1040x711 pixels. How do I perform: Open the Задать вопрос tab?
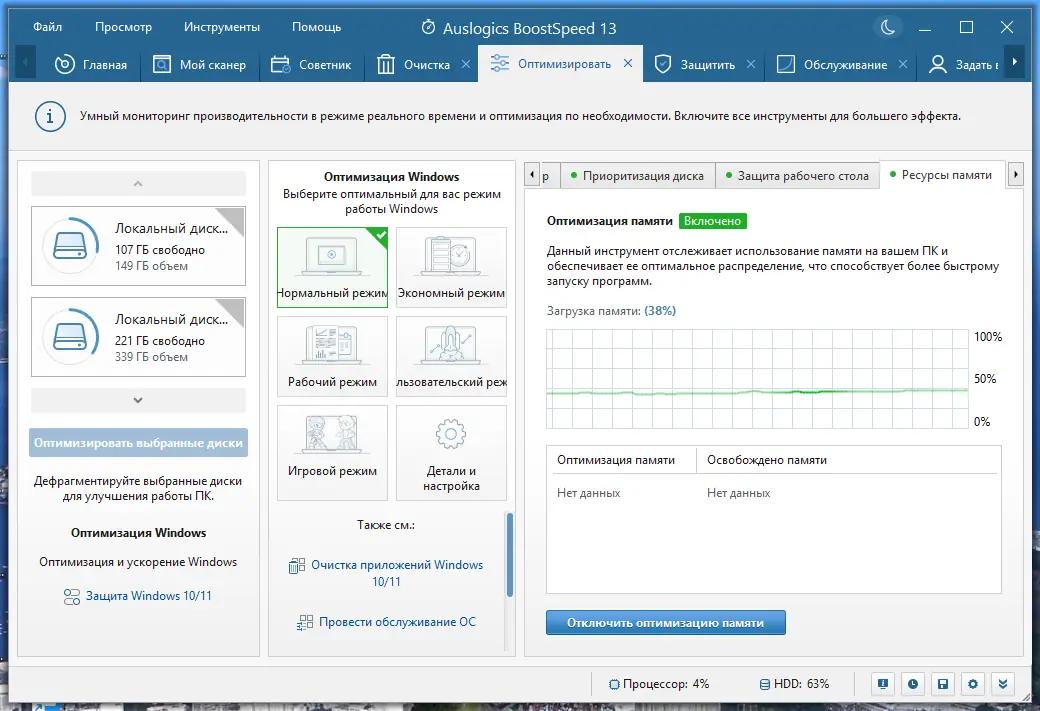pyautogui.click(x=963, y=64)
